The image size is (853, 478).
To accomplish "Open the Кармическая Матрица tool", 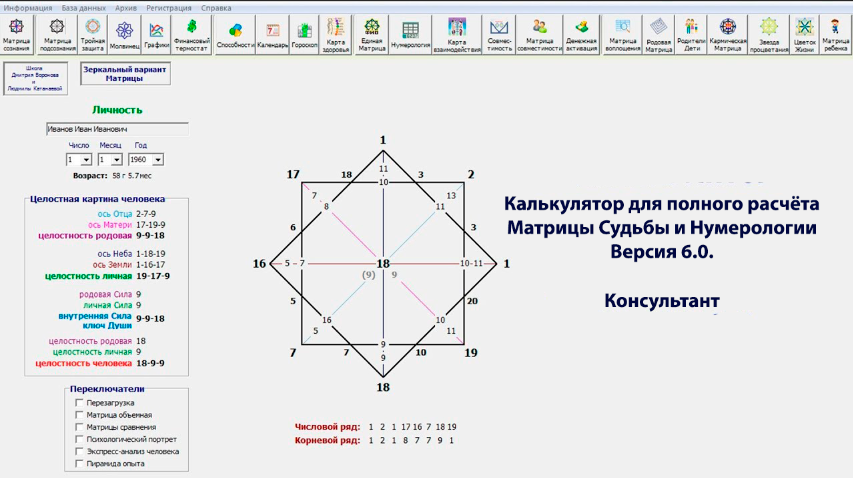I will tap(727, 35).
